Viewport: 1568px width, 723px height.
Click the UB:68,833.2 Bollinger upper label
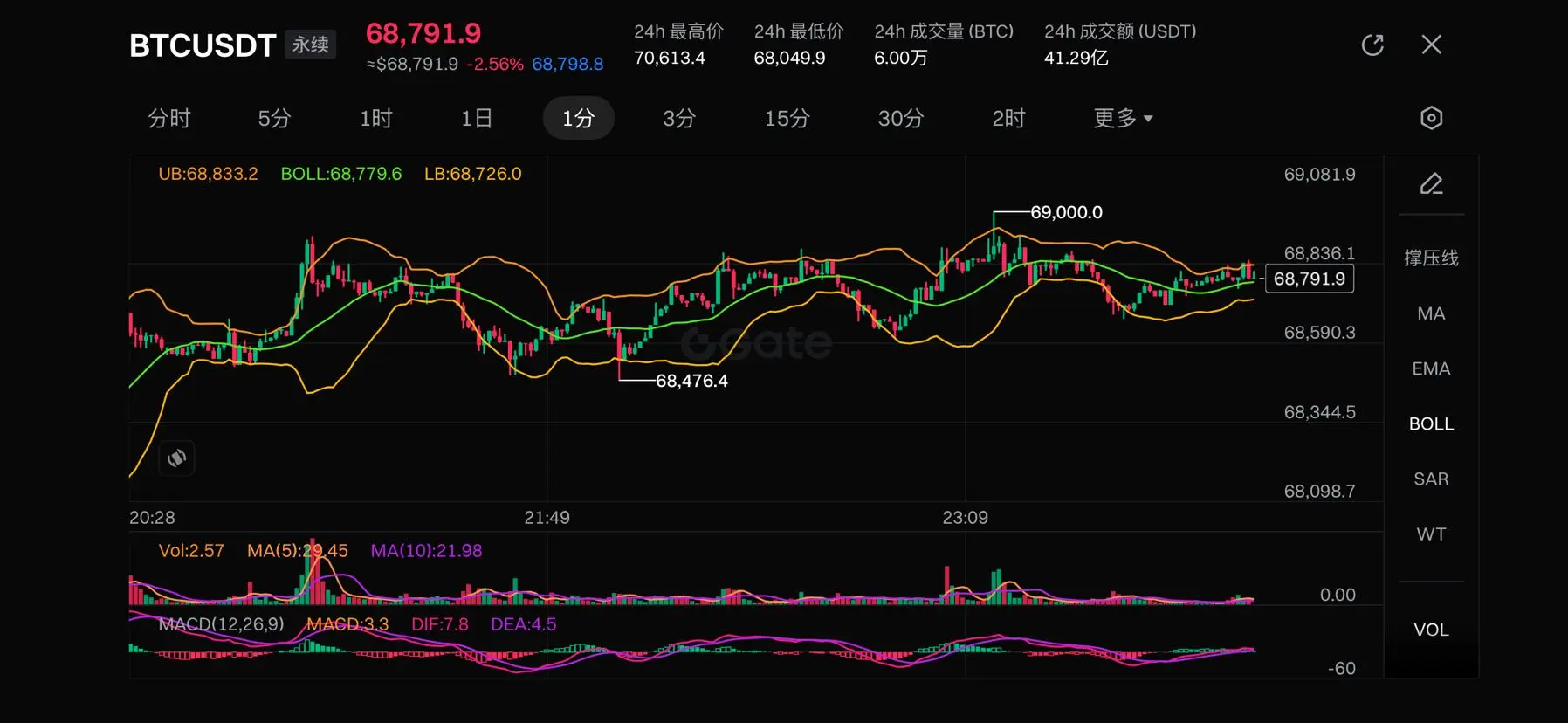pos(208,174)
